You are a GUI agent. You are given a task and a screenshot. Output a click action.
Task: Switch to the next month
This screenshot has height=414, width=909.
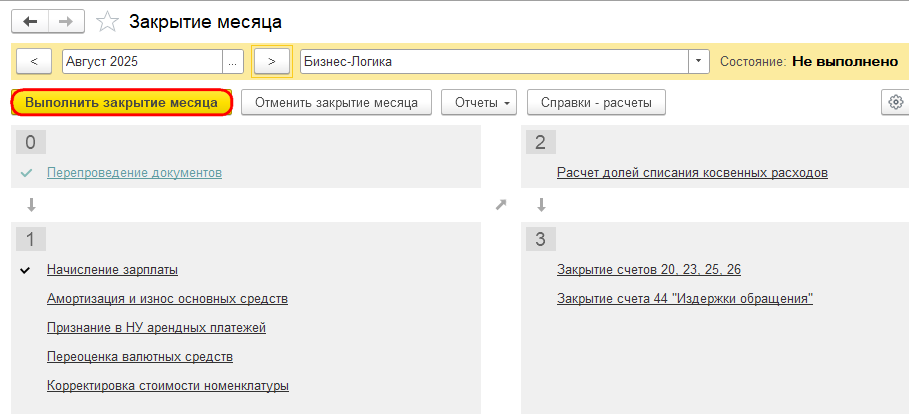click(x=272, y=61)
